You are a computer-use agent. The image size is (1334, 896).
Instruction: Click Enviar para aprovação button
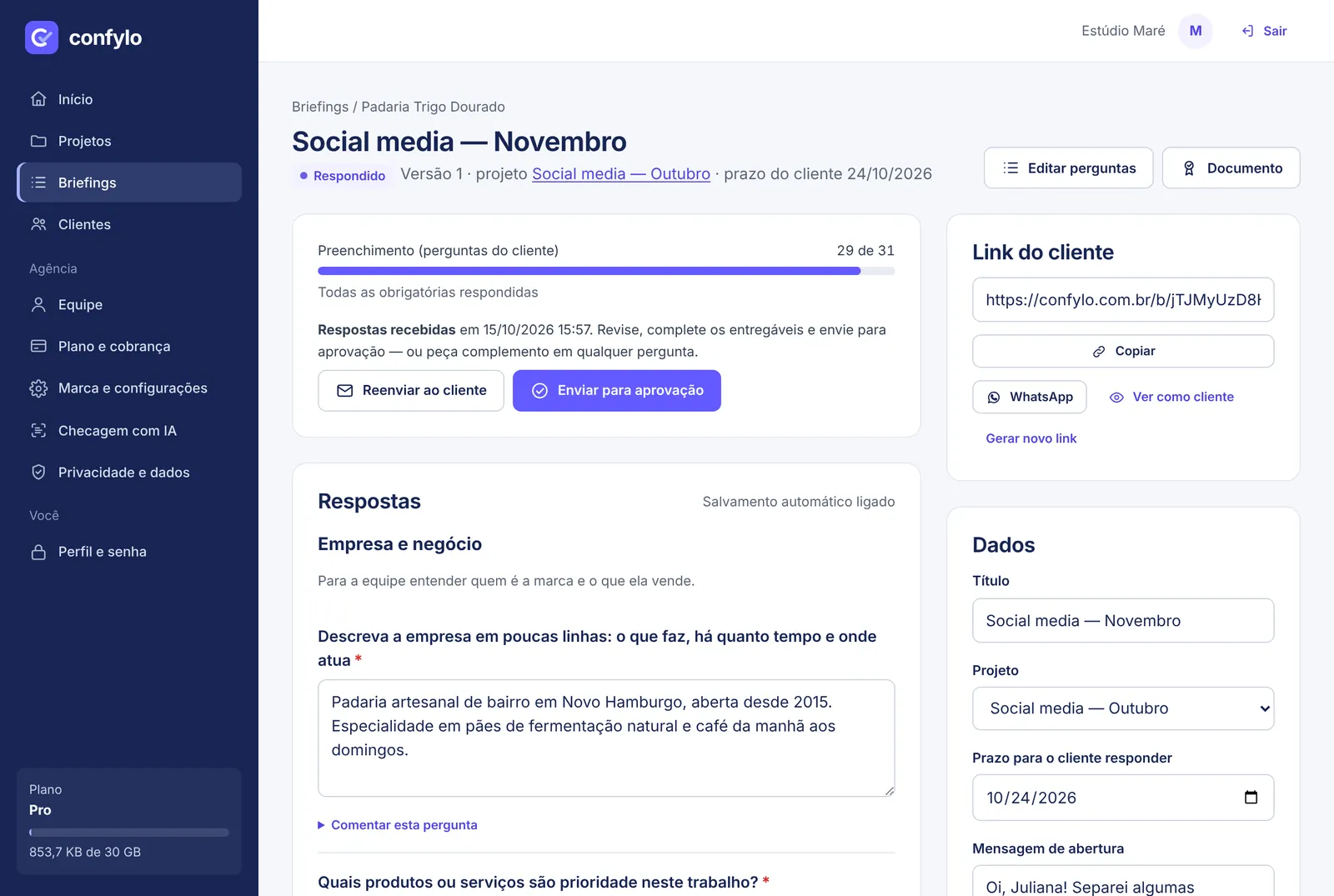coord(617,391)
